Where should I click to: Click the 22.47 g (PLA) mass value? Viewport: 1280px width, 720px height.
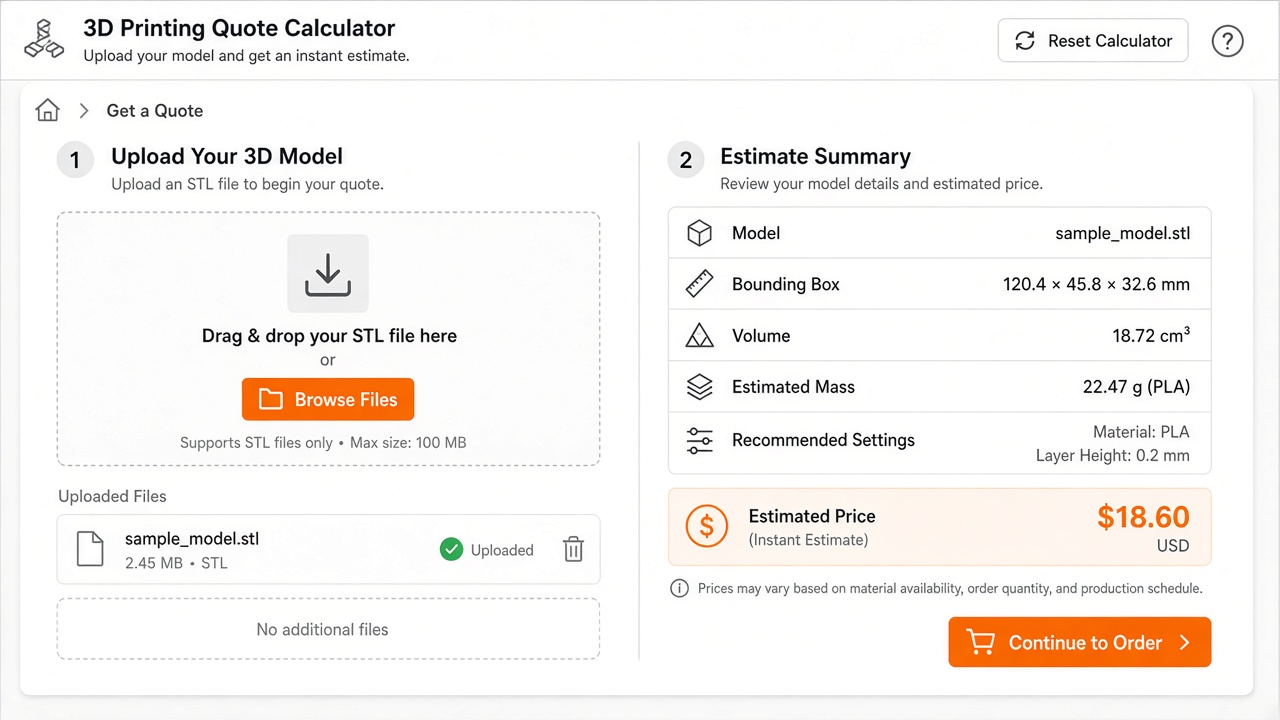[1136, 387]
